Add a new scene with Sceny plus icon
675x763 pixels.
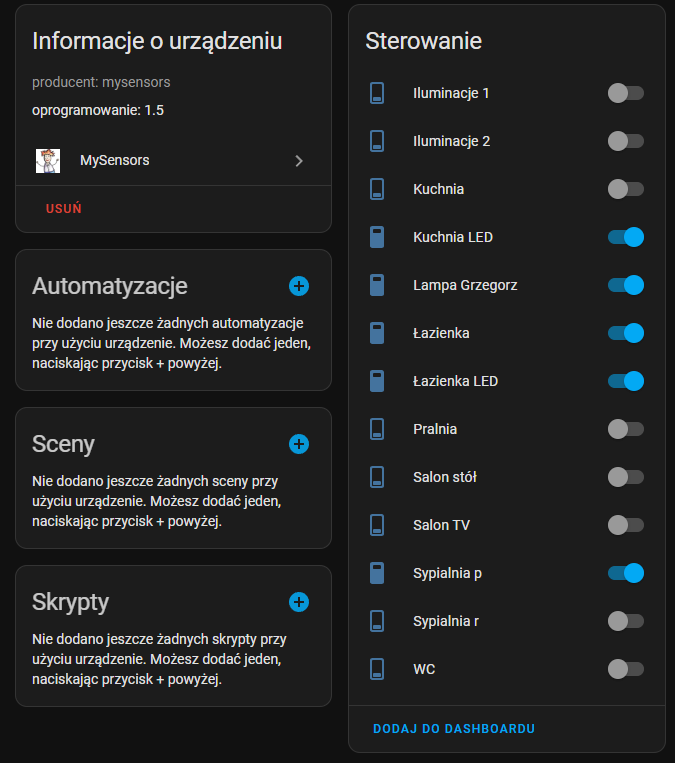click(x=299, y=444)
